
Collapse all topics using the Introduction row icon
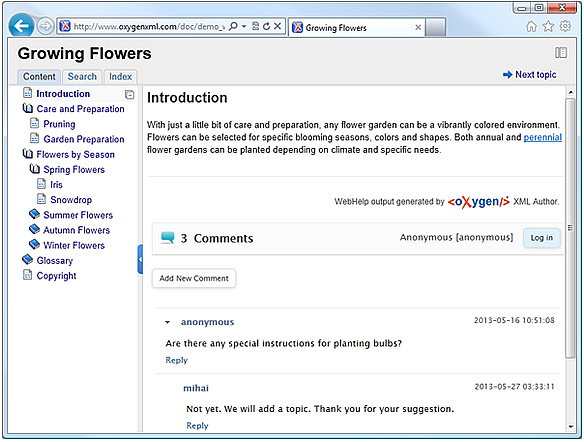point(130,95)
